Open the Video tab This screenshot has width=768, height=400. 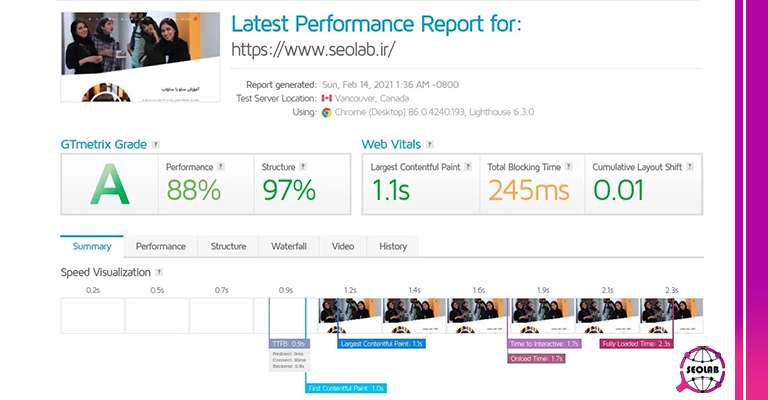pyautogui.click(x=343, y=246)
